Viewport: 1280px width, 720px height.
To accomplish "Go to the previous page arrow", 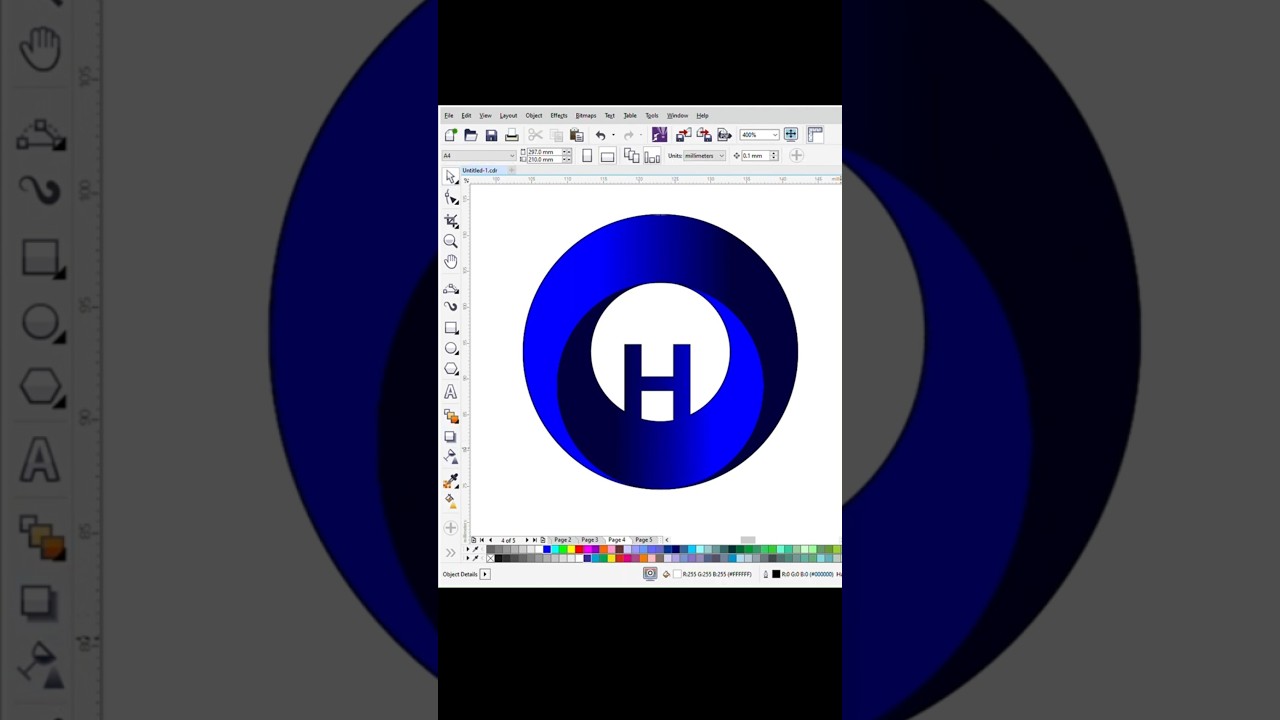I will click(x=490, y=540).
